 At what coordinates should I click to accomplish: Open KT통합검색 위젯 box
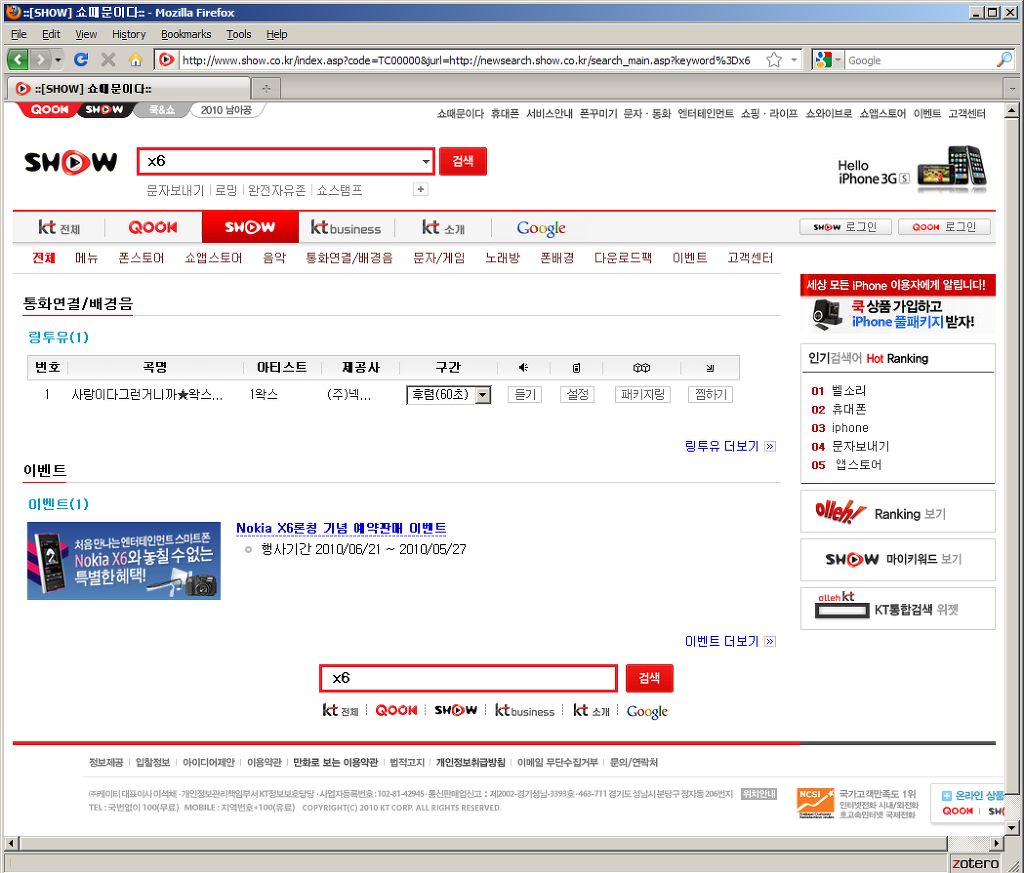click(898, 609)
